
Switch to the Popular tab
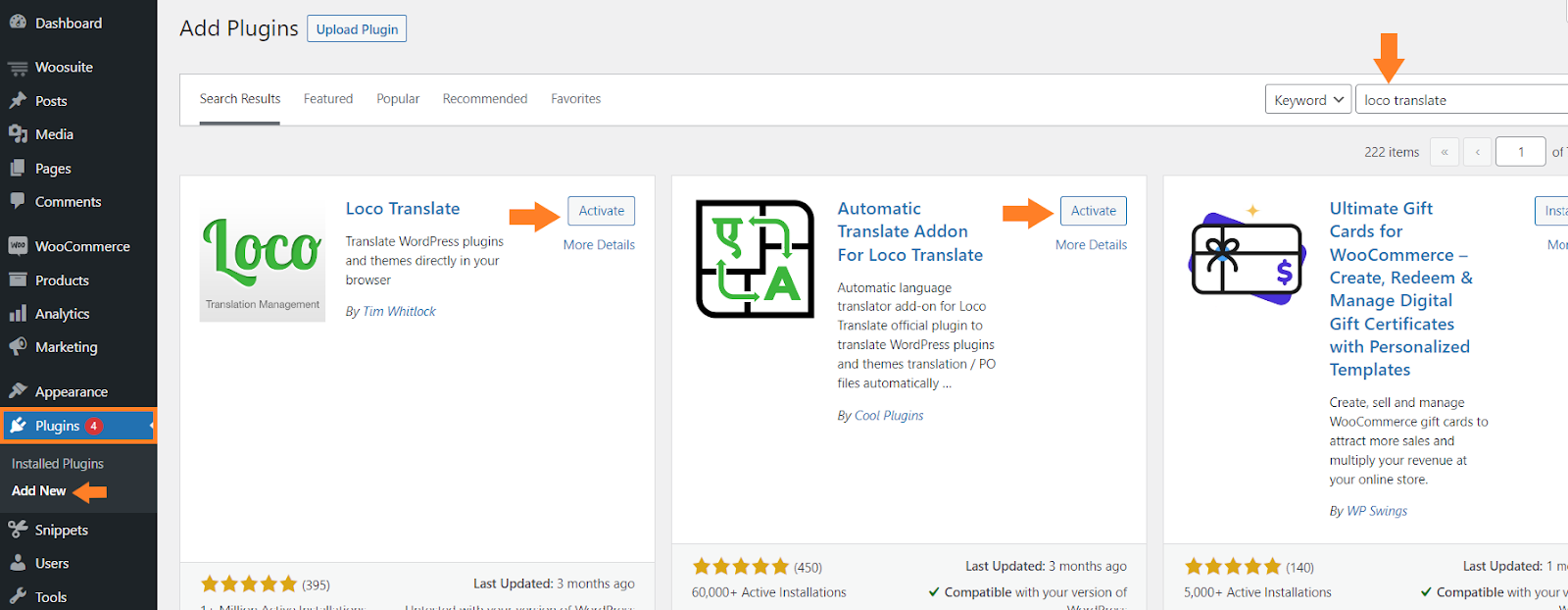pyautogui.click(x=398, y=99)
